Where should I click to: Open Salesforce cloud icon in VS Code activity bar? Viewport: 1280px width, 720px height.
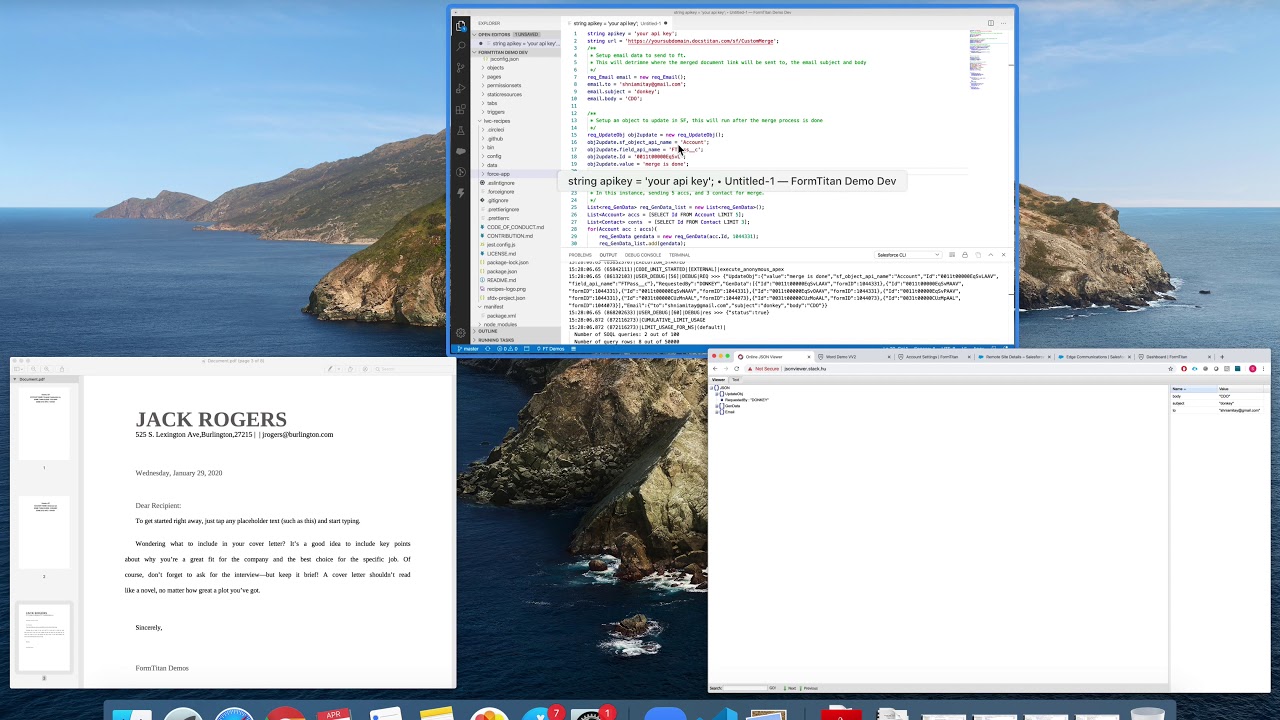tap(460, 151)
